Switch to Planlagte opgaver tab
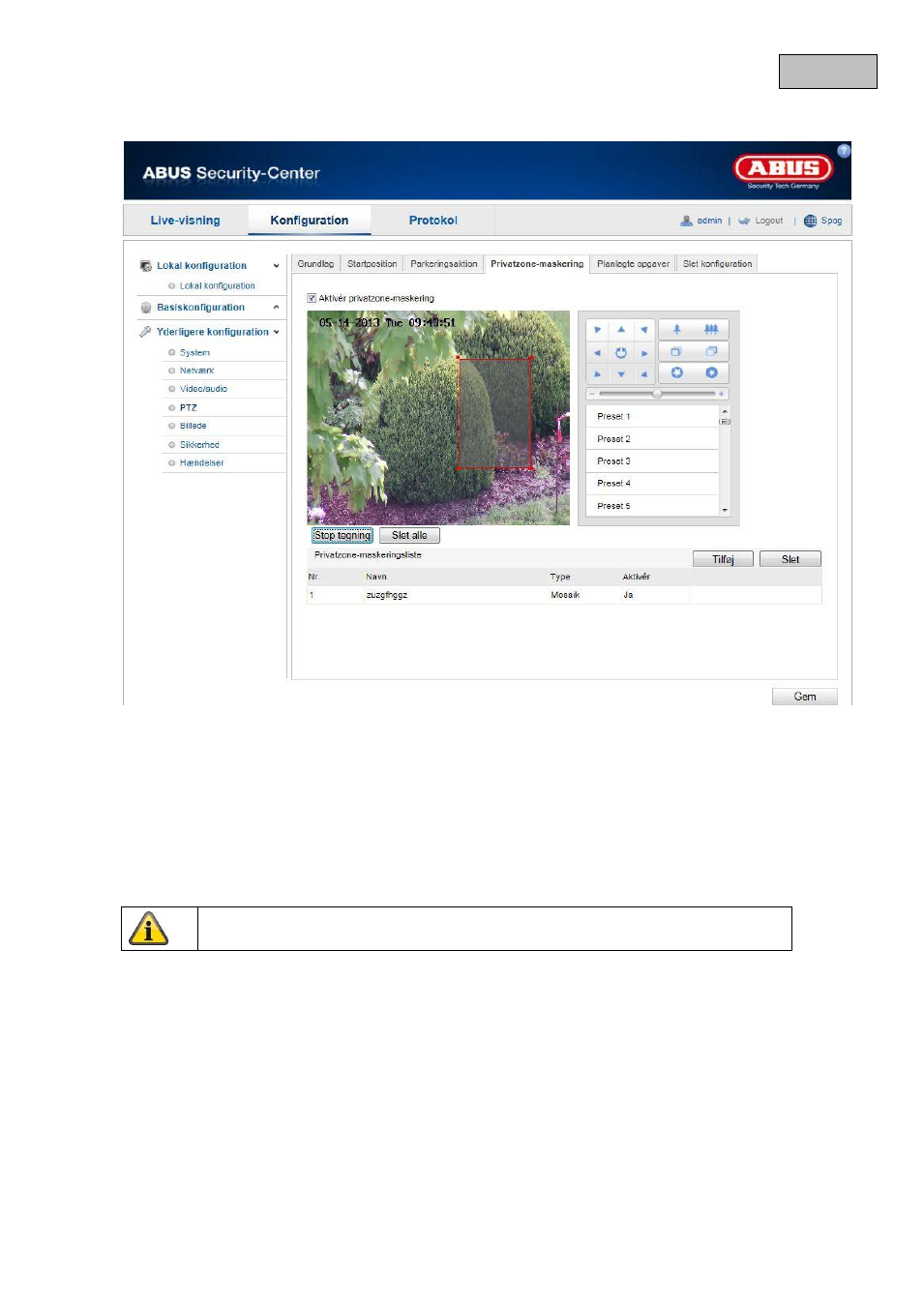This screenshot has height=1306, width=924. [633, 263]
